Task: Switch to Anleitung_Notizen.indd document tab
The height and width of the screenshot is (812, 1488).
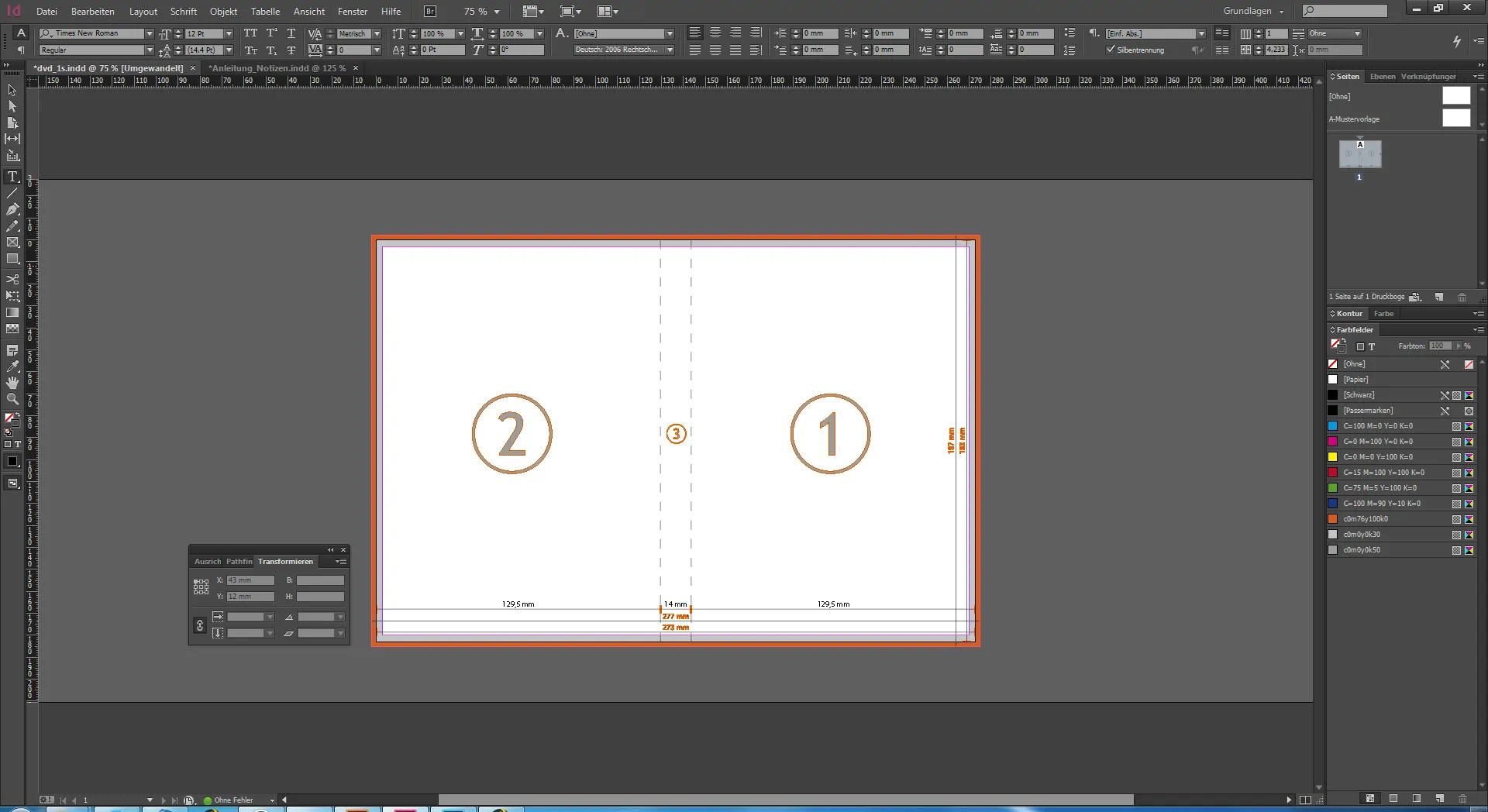Action: tap(277, 68)
